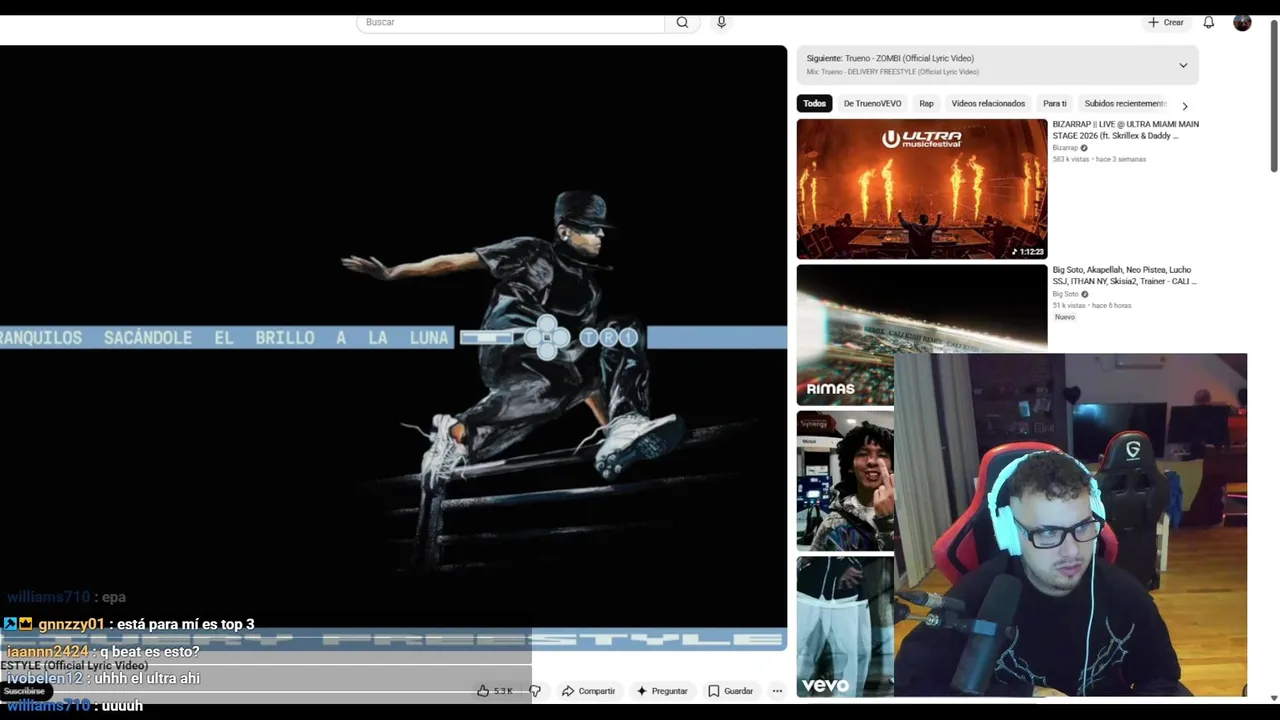Open the account avatar menu
This screenshot has width=1280, height=720.
[x=1242, y=22]
